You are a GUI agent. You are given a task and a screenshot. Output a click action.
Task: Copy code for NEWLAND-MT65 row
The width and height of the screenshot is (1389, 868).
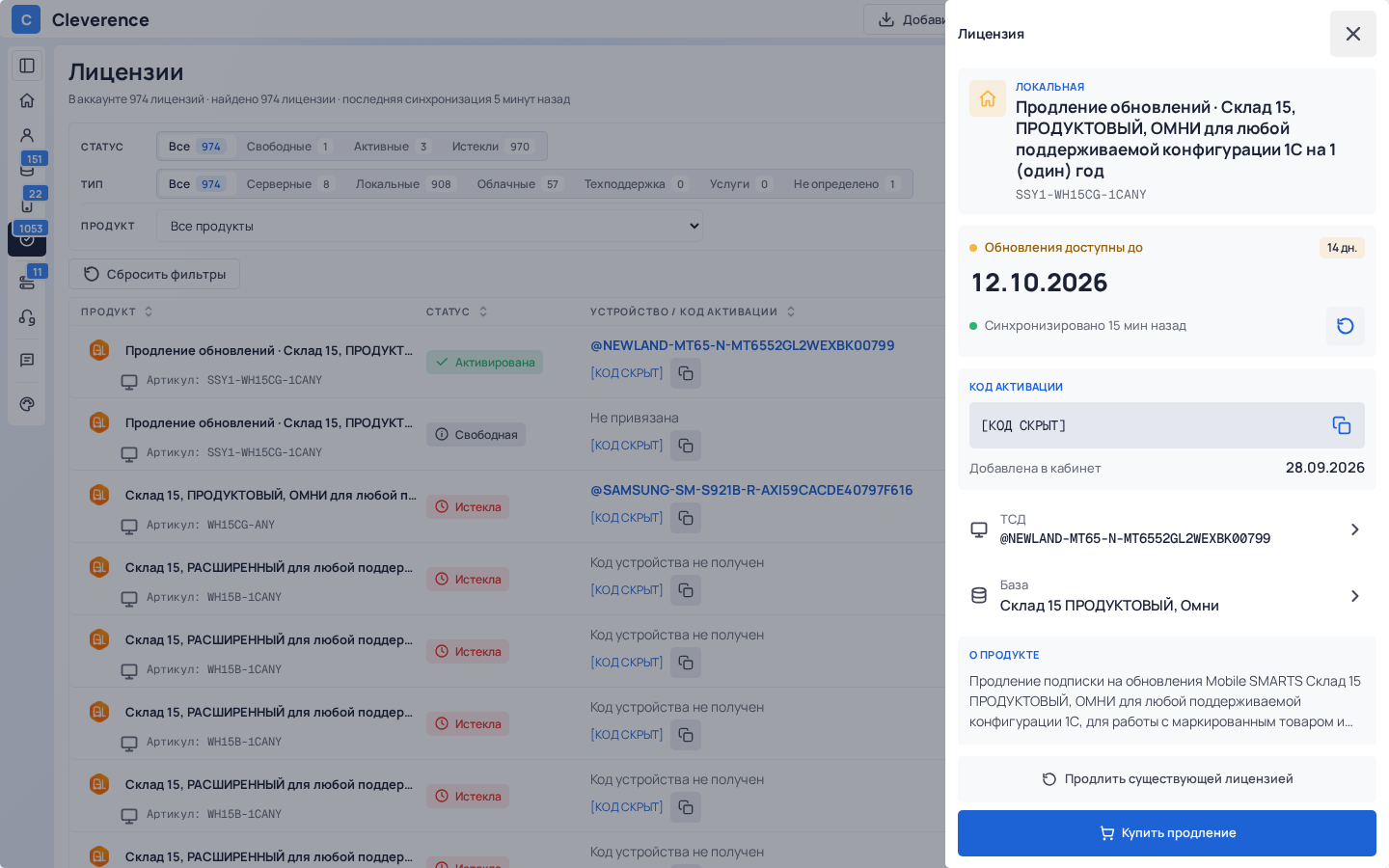tap(686, 373)
